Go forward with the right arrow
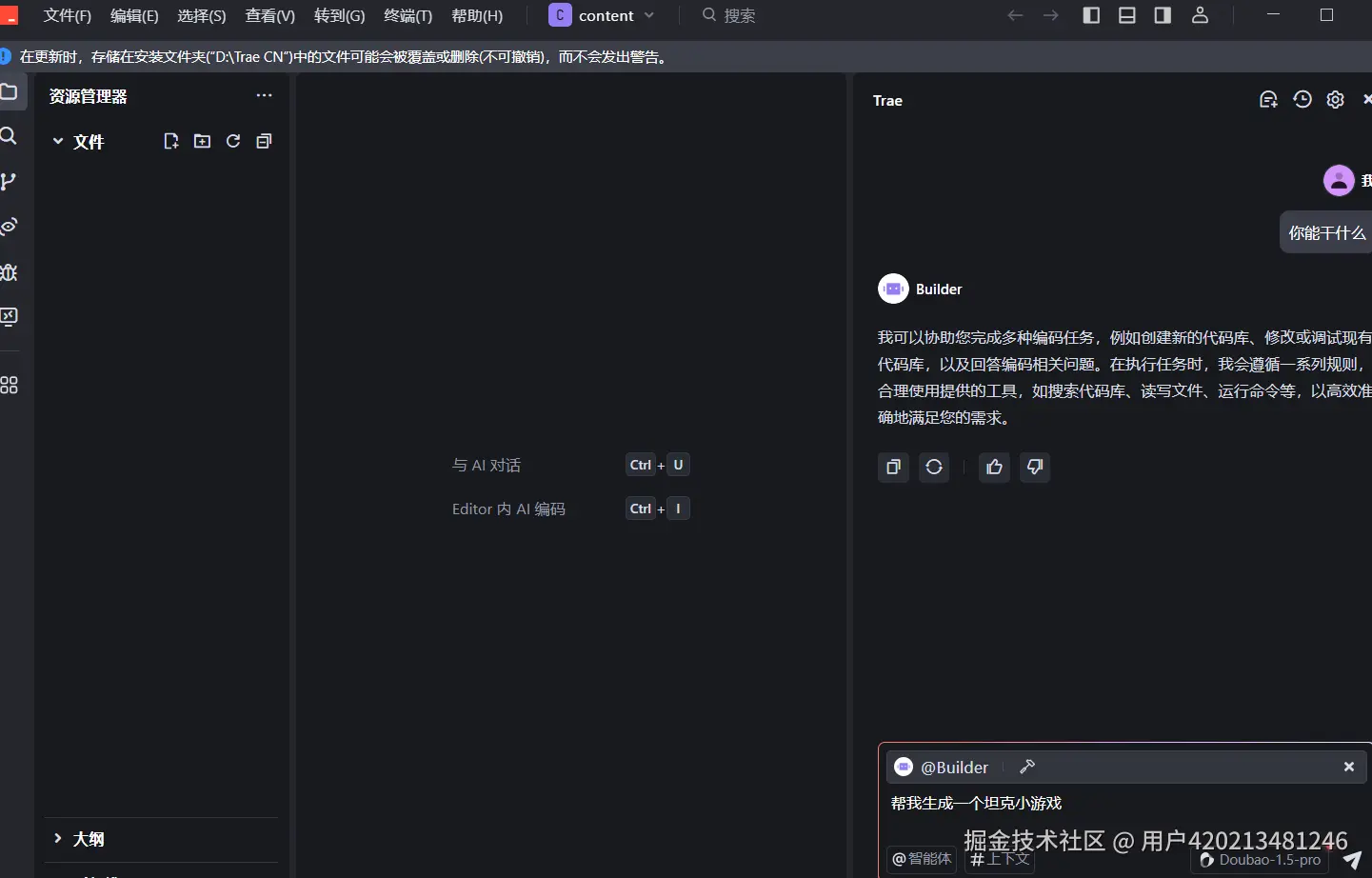This screenshot has width=1372, height=878. [1051, 15]
